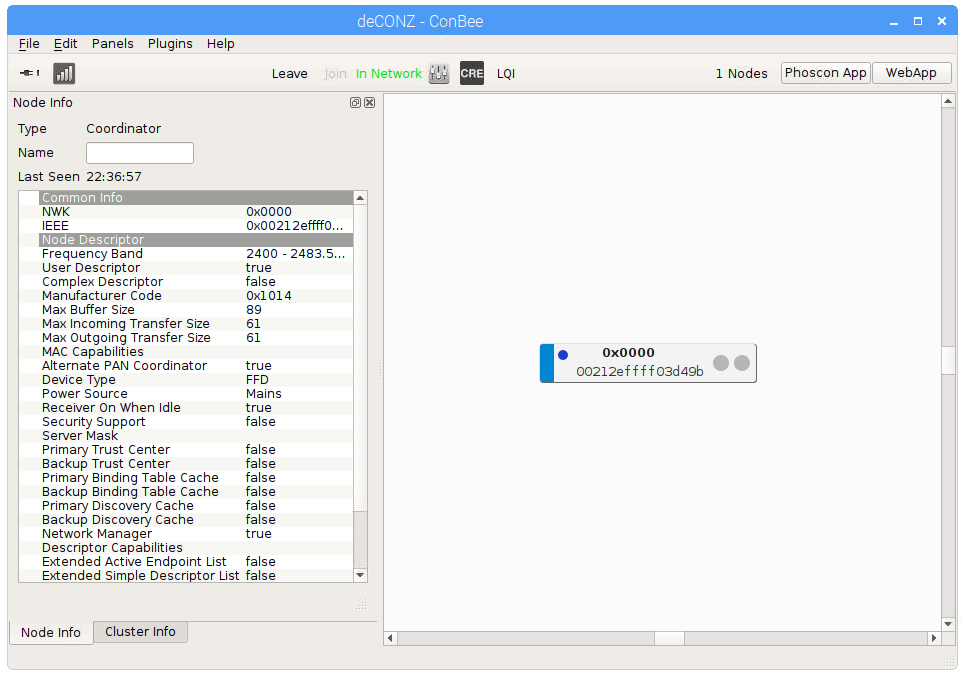Click the blue dot on node 0x0000
Viewport: 964px width, 675px height.
tap(563, 355)
